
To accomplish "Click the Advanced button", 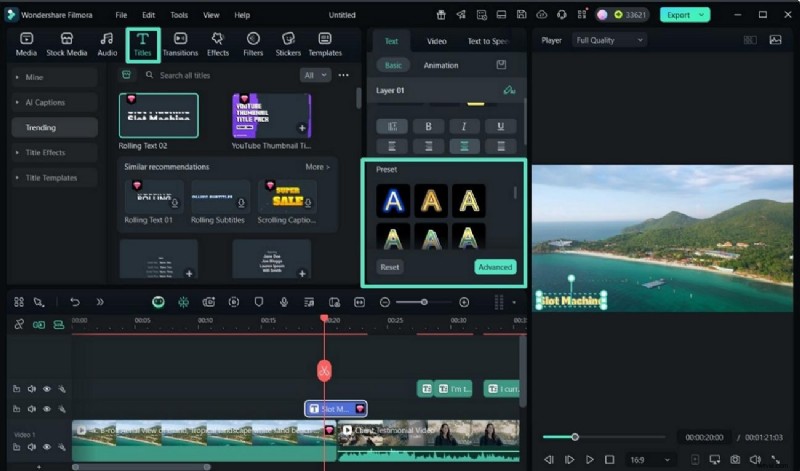I will click(x=495, y=267).
